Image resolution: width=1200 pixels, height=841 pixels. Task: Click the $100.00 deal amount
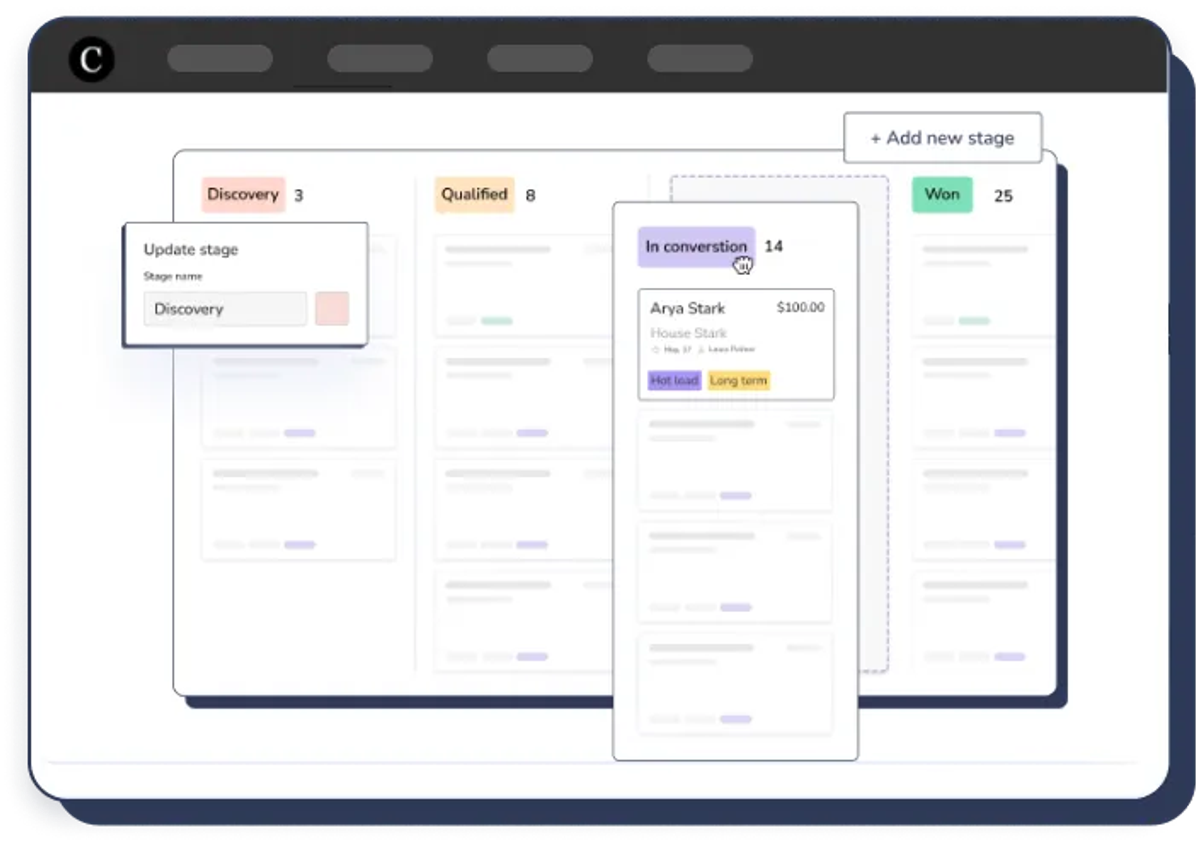tap(800, 308)
